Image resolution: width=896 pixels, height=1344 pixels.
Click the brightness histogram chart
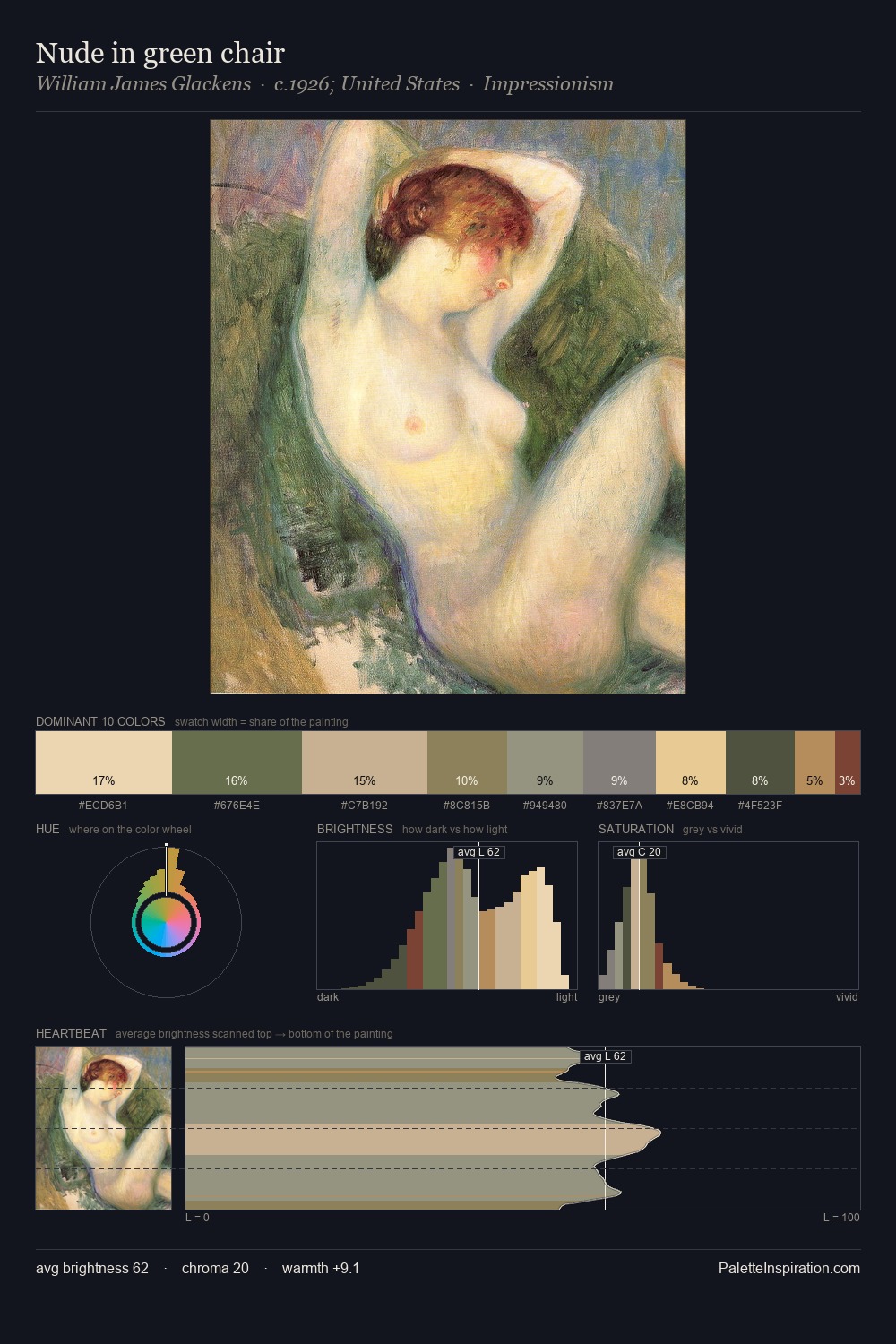[x=447, y=916]
